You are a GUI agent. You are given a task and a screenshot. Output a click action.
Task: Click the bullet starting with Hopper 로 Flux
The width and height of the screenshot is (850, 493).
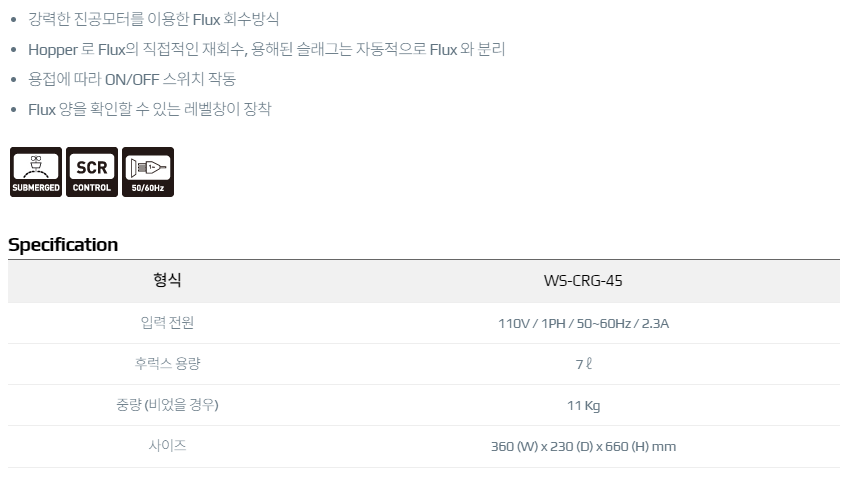(267, 49)
